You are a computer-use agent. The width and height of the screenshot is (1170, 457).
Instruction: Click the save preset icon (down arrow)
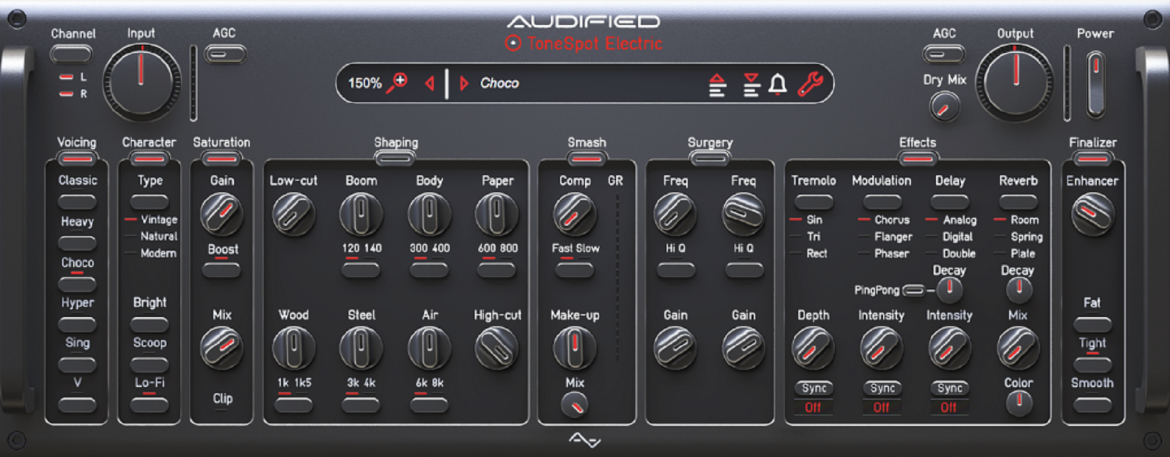[751, 84]
